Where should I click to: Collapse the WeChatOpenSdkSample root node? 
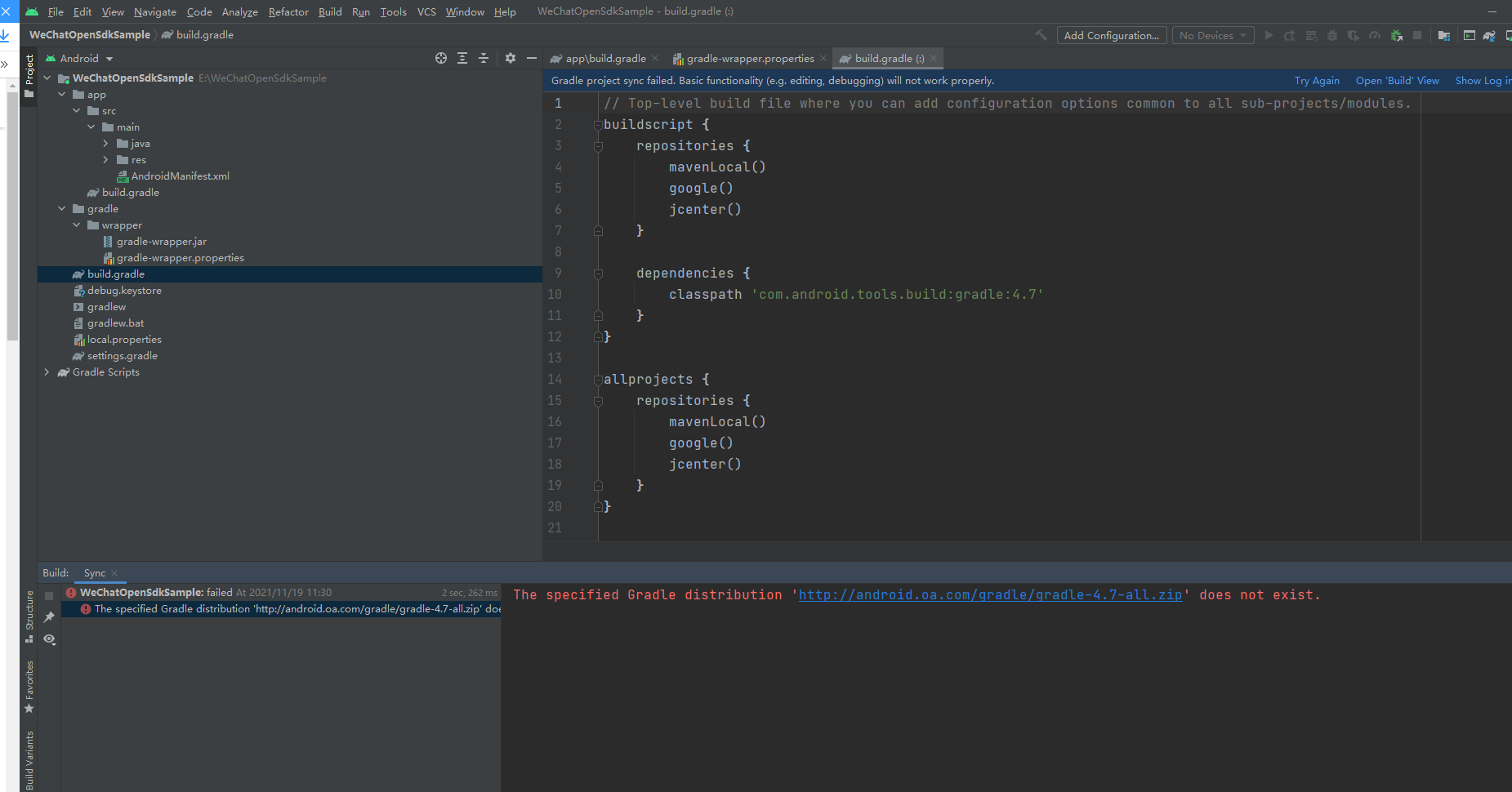click(47, 78)
